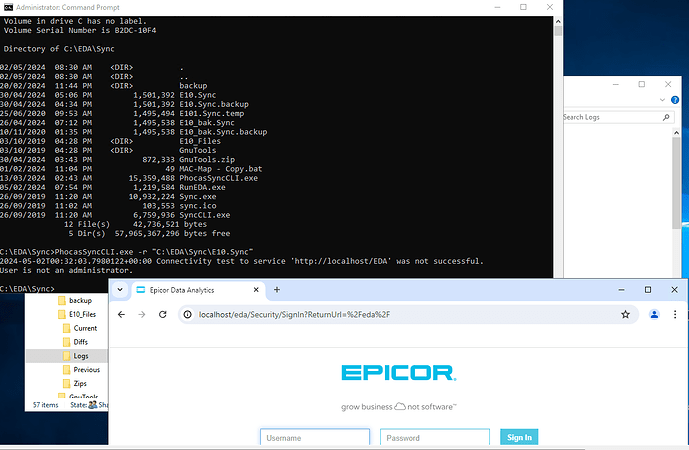
Task: Select the backup folder in Explorer tree
Action: (75, 301)
